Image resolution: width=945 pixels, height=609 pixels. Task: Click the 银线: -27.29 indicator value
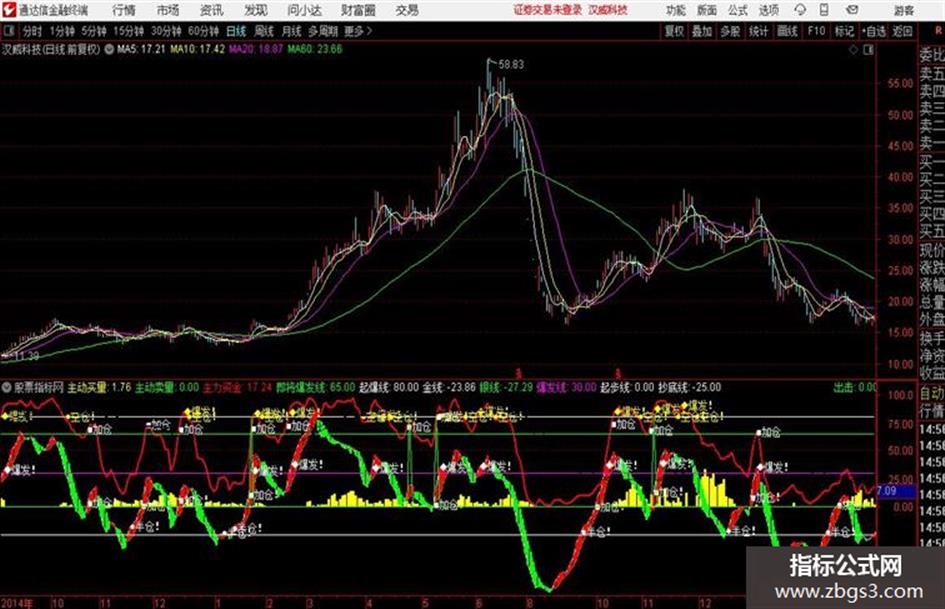506,387
